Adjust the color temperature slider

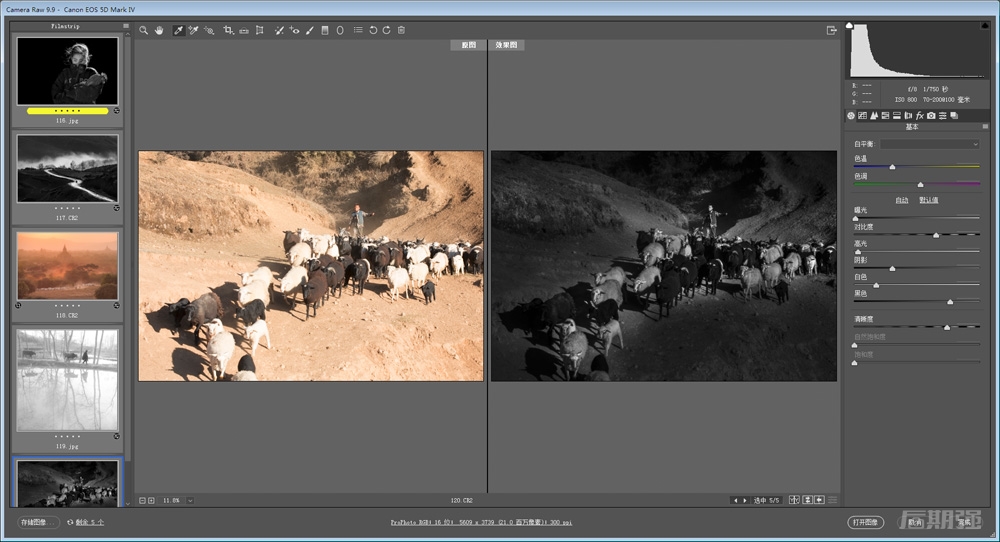(x=892, y=167)
